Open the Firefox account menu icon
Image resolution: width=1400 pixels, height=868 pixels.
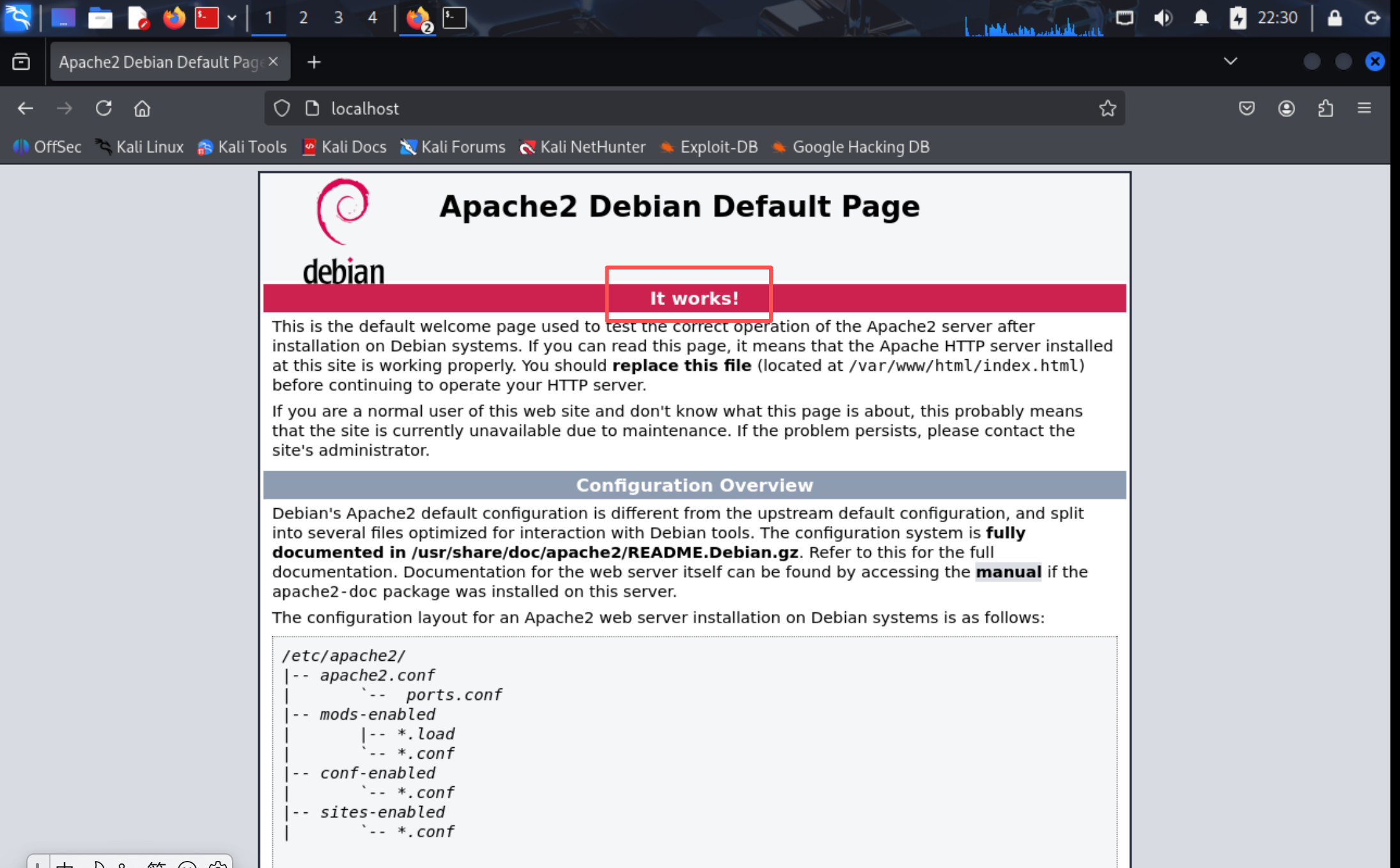click(1286, 109)
